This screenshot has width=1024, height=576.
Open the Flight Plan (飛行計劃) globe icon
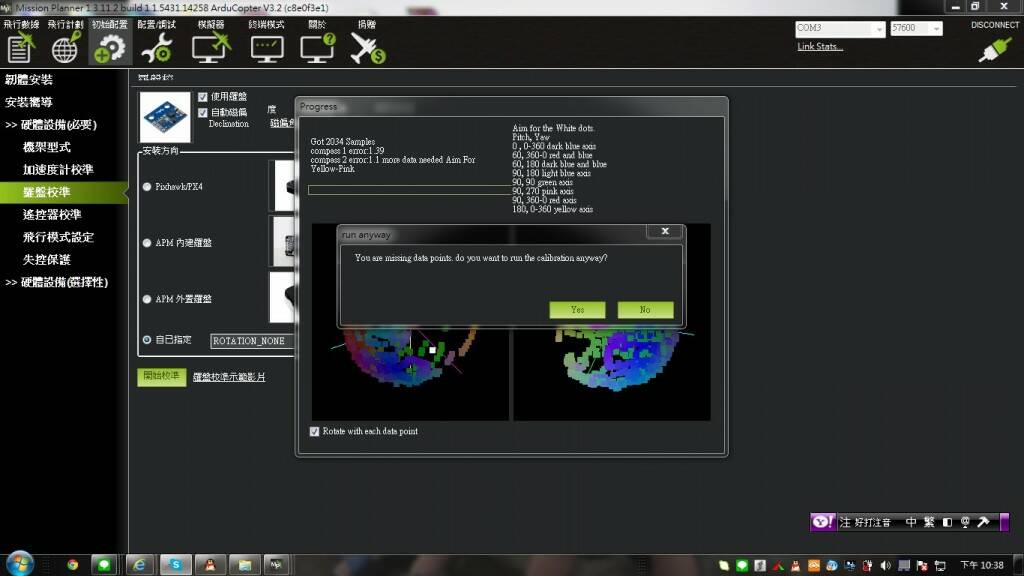65,48
